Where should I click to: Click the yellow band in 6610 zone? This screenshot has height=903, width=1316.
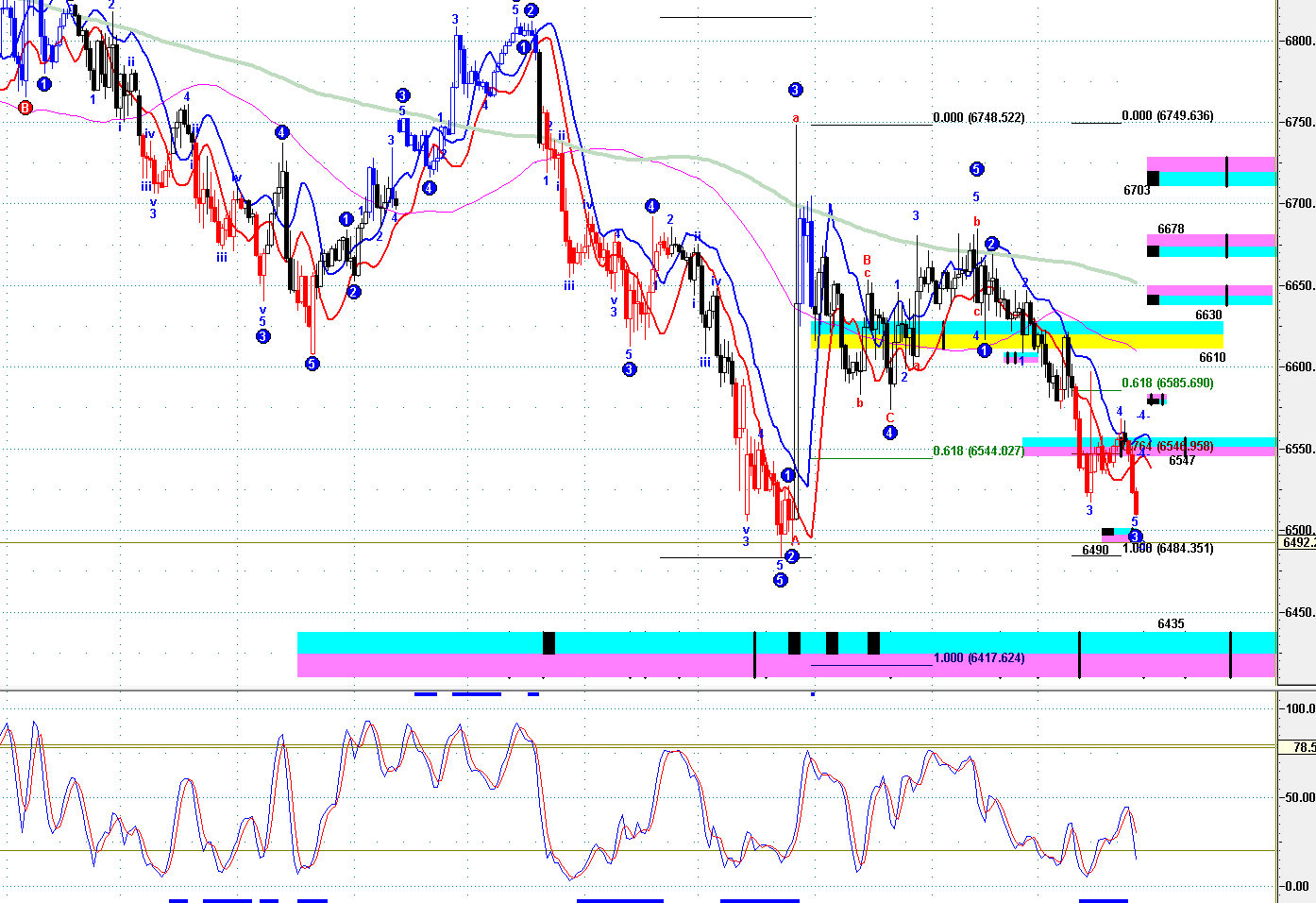pyautogui.click(x=1017, y=342)
